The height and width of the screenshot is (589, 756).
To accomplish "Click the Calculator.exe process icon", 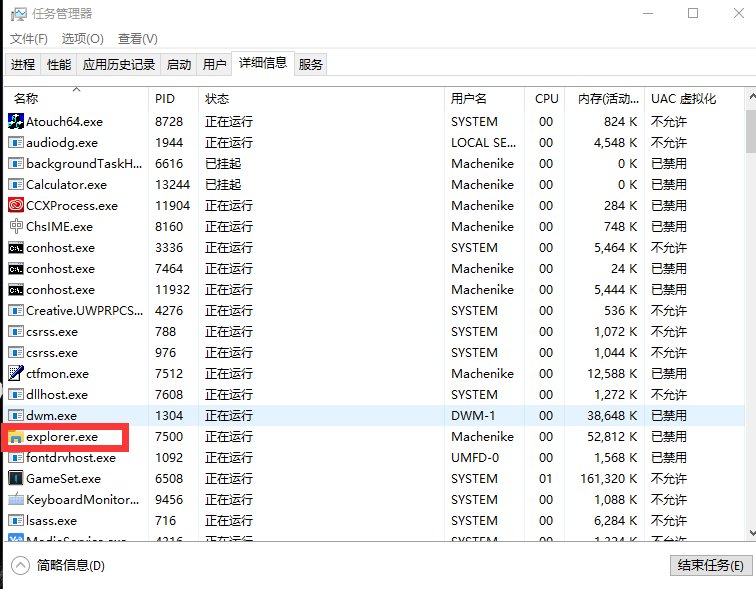I will [x=16, y=184].
